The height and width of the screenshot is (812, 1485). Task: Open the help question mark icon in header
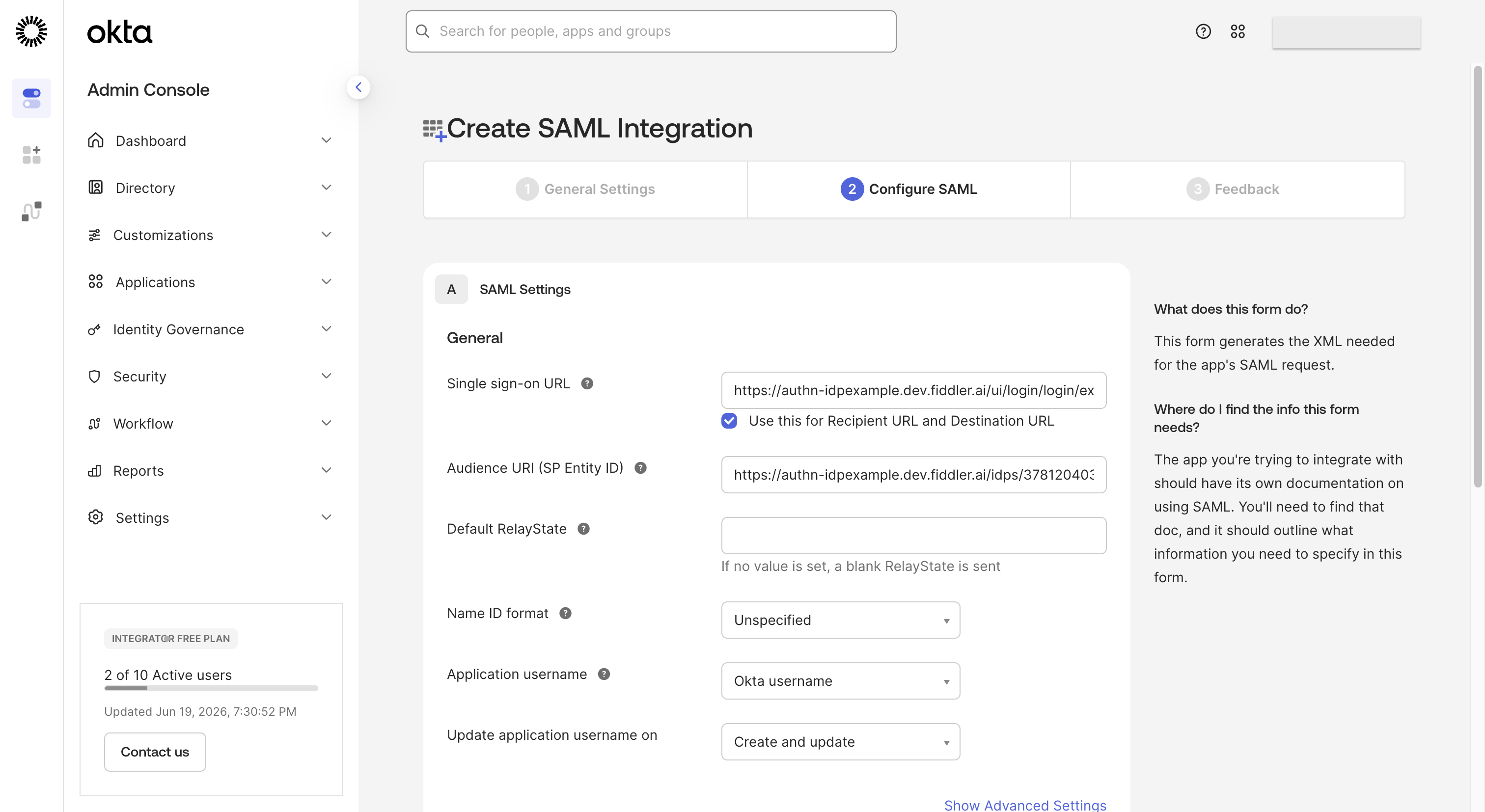[1203, 31]
